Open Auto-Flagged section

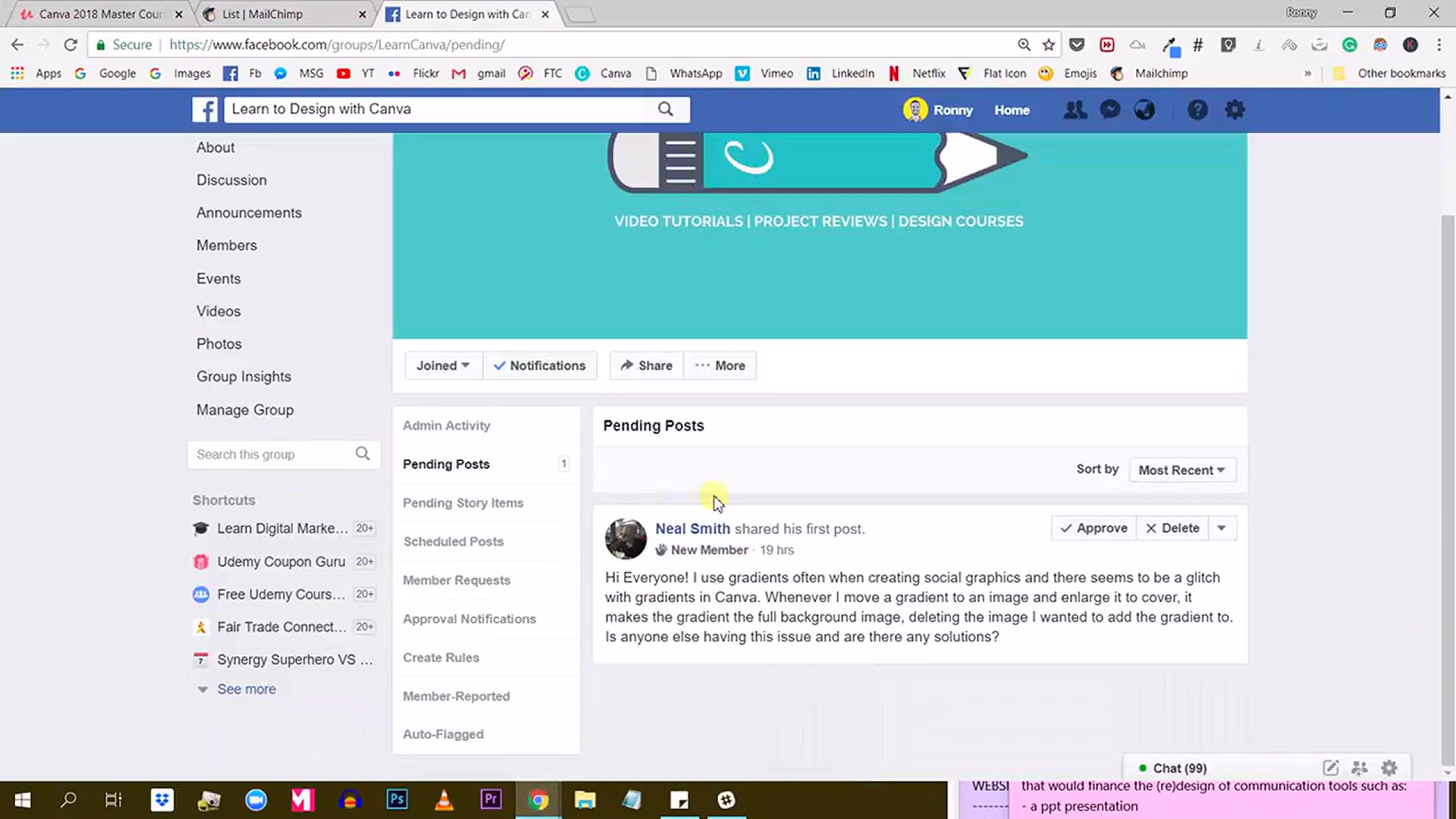[443, 734]
